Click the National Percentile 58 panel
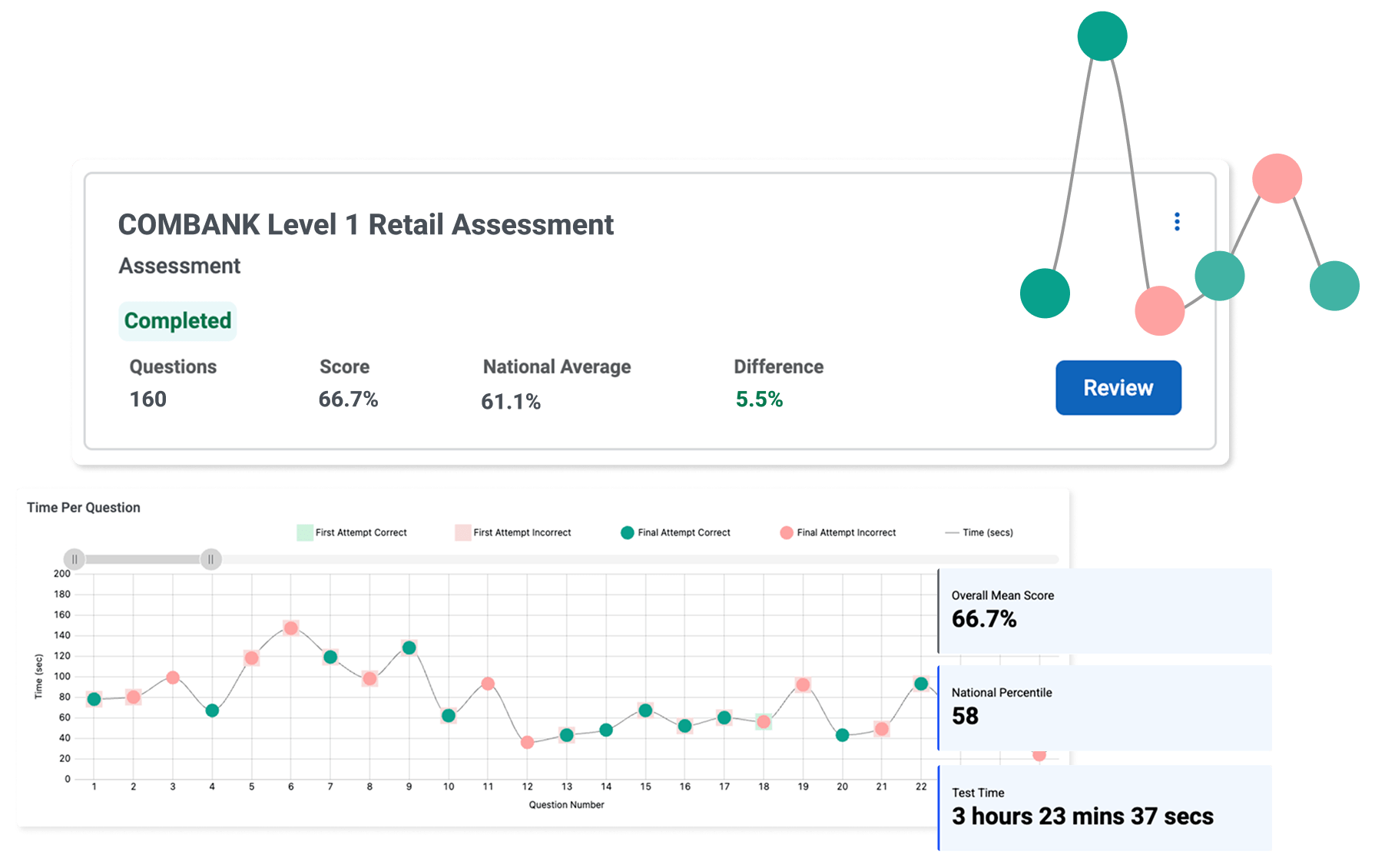The height and width of the screenshot is (868, 1395). pos(1105,708)
